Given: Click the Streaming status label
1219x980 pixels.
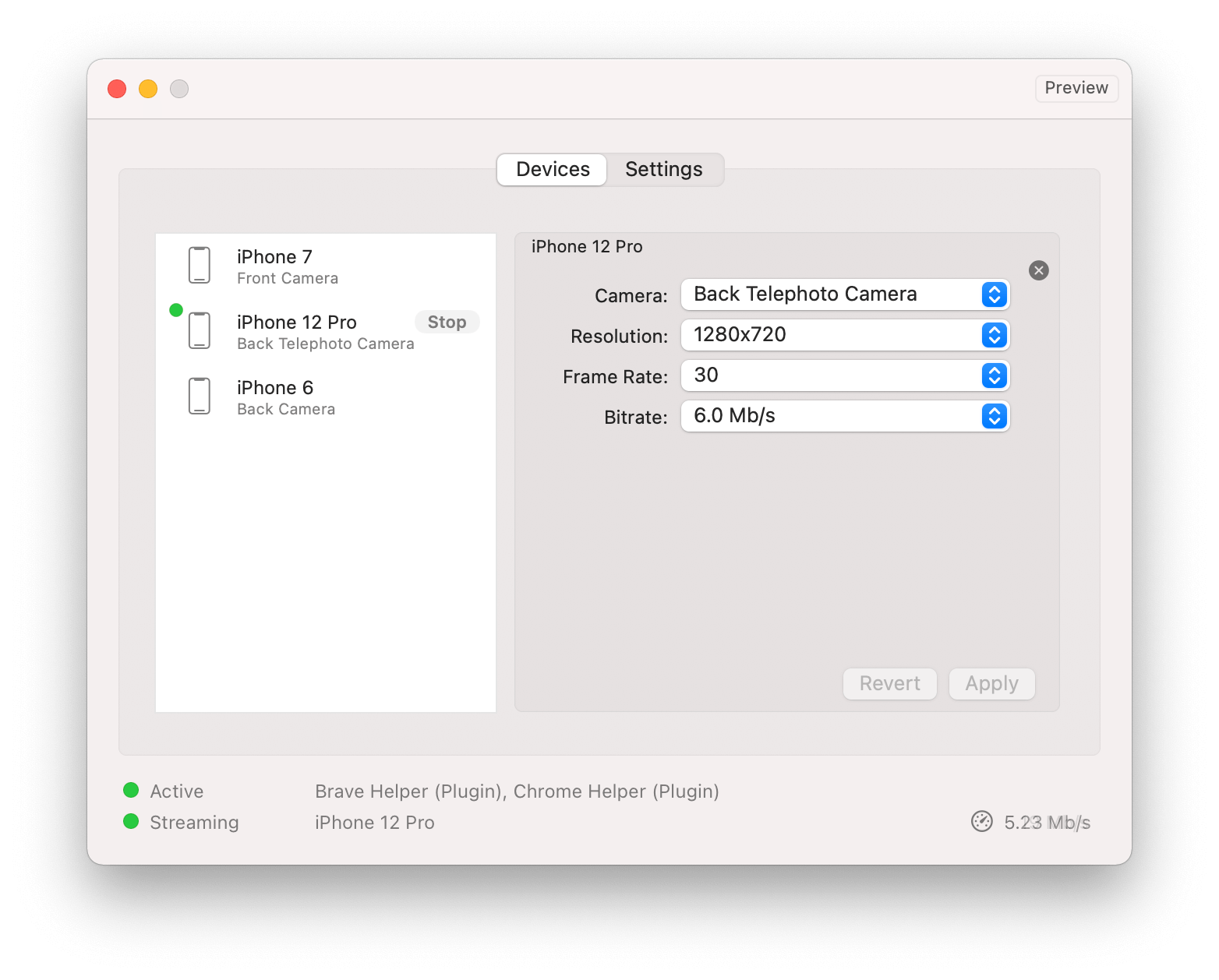Looking at the screenshot, I should coord(194,823).
